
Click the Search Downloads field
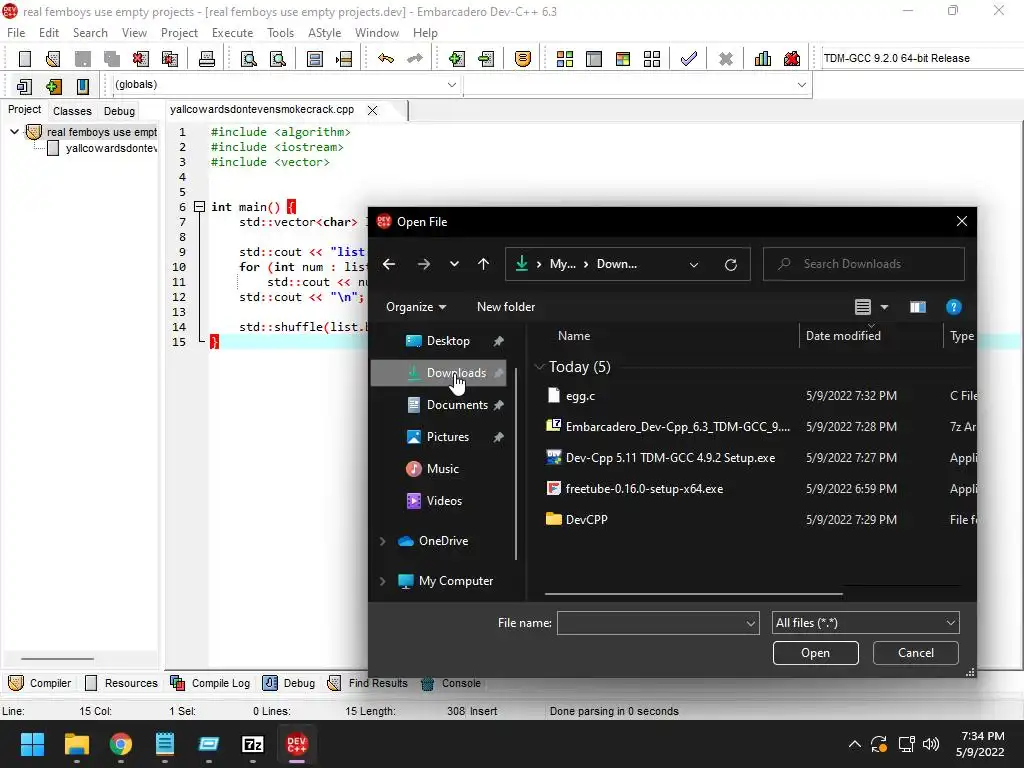click(863, 264)
